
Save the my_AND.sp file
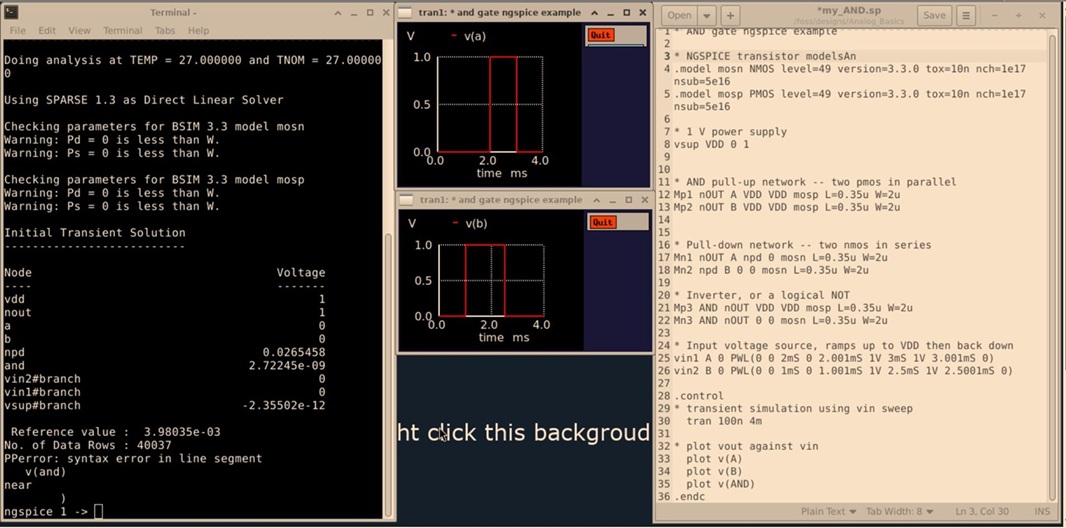click(x=933, y=15)
